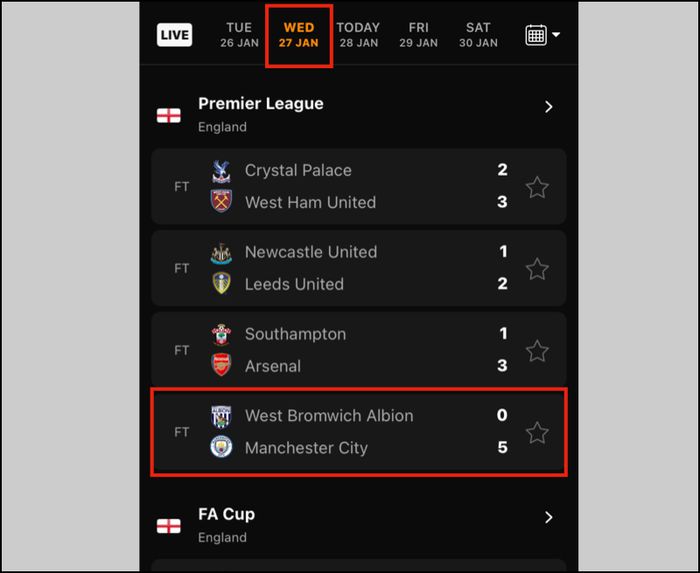Switch to the TUE 26 JAN tab
Image resolution: width=700 pixels, height=573 pixels.
point(239,35)
